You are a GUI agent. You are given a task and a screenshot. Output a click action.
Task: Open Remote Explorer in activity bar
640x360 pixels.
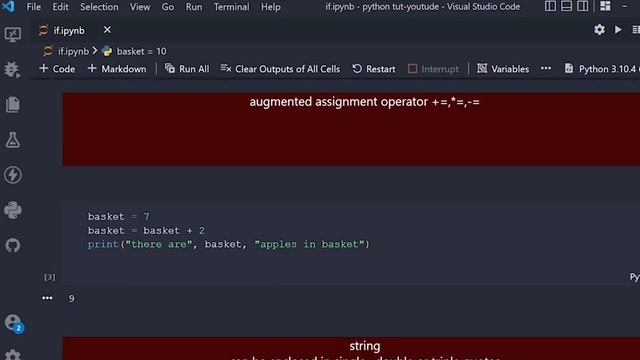coord(13,35)
